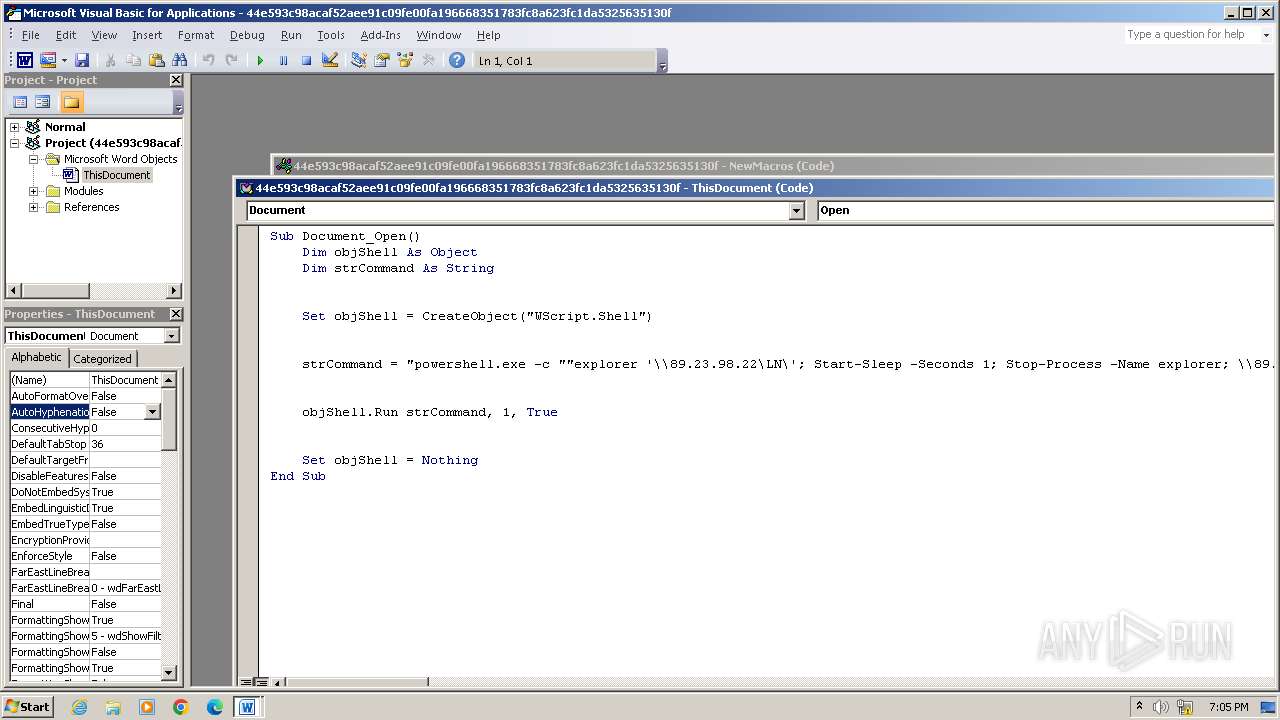
Task: Switch to Procedure View in code window
Action: coord(246,683)
